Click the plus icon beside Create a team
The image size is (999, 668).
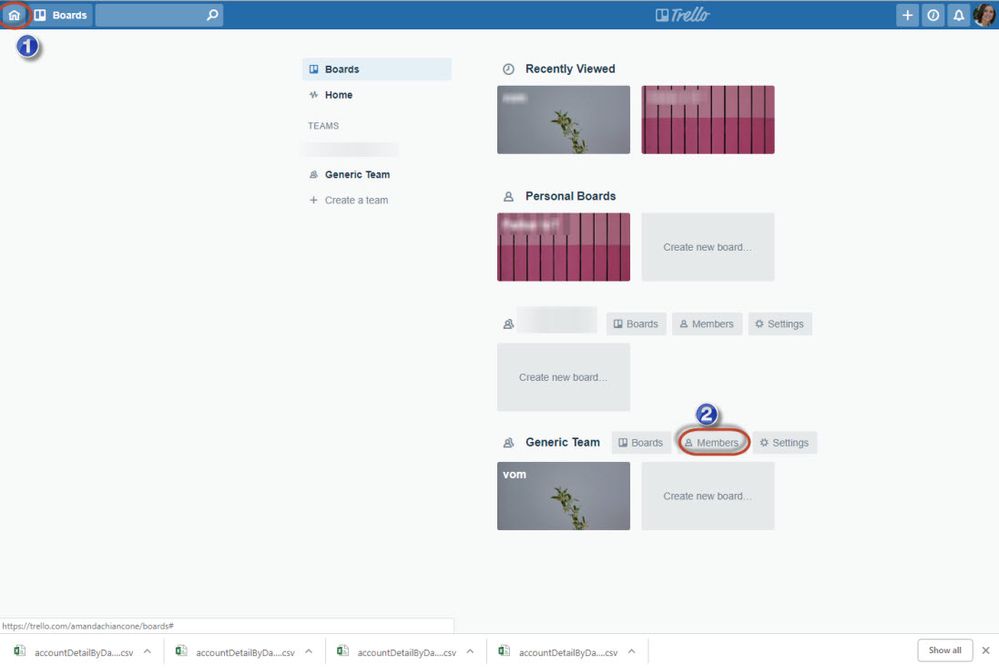[x=313, y=200]
